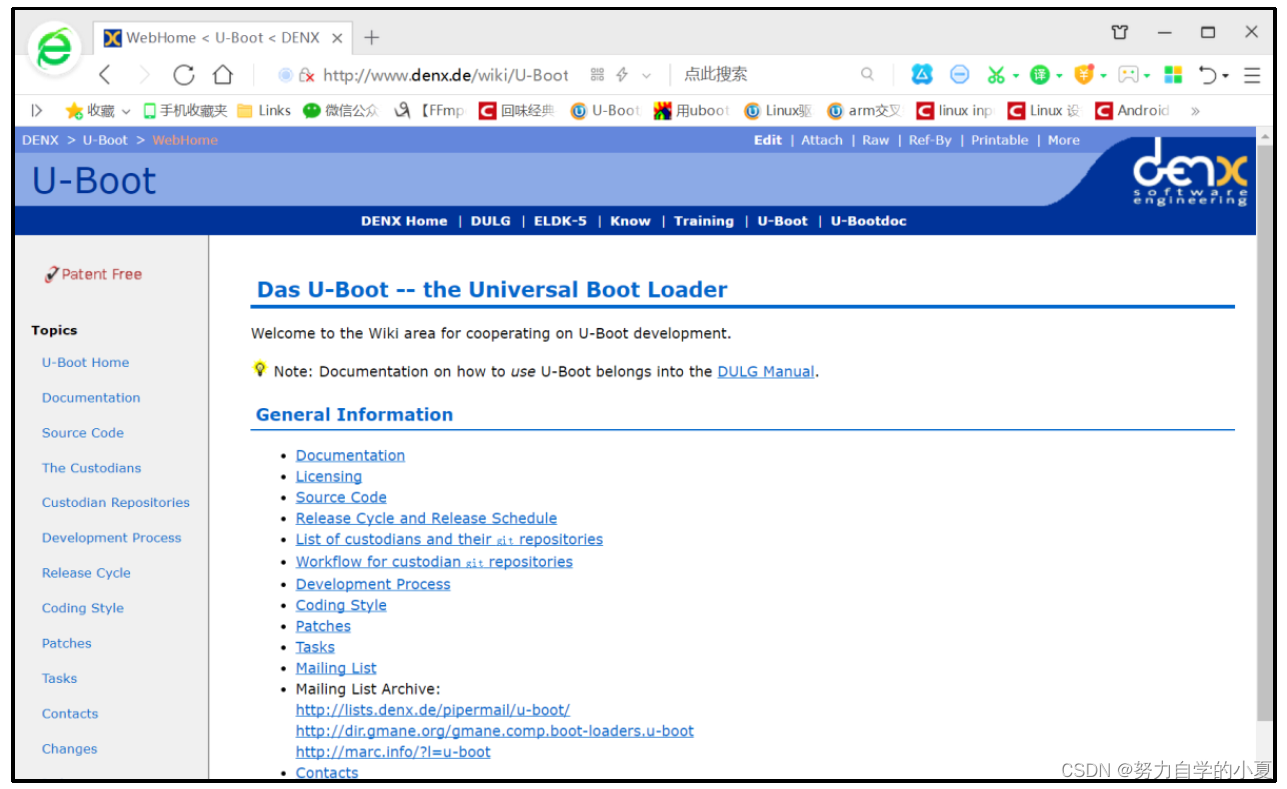Click the orange shield extension icon
Viewport: 1287px width, 789px height.
click(1084, 74)
